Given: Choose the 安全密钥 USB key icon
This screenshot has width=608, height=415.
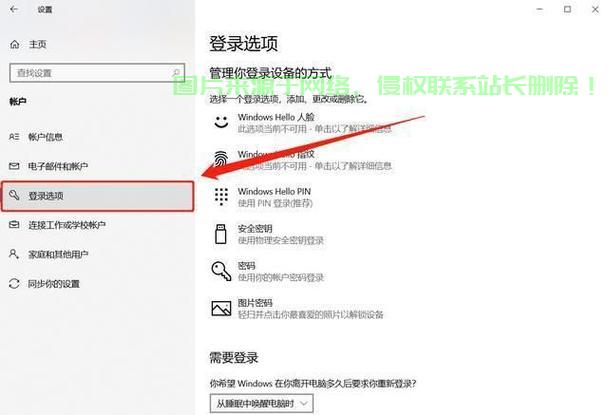Looking at the screenshot, I should 221,234.
